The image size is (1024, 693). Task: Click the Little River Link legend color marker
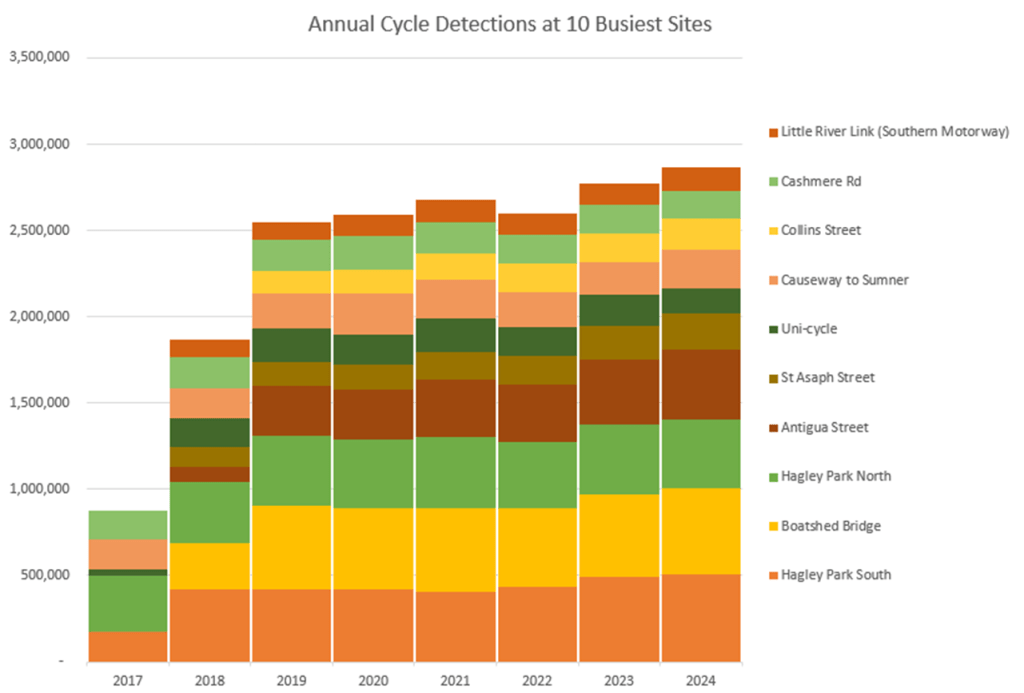coord(771,133)
